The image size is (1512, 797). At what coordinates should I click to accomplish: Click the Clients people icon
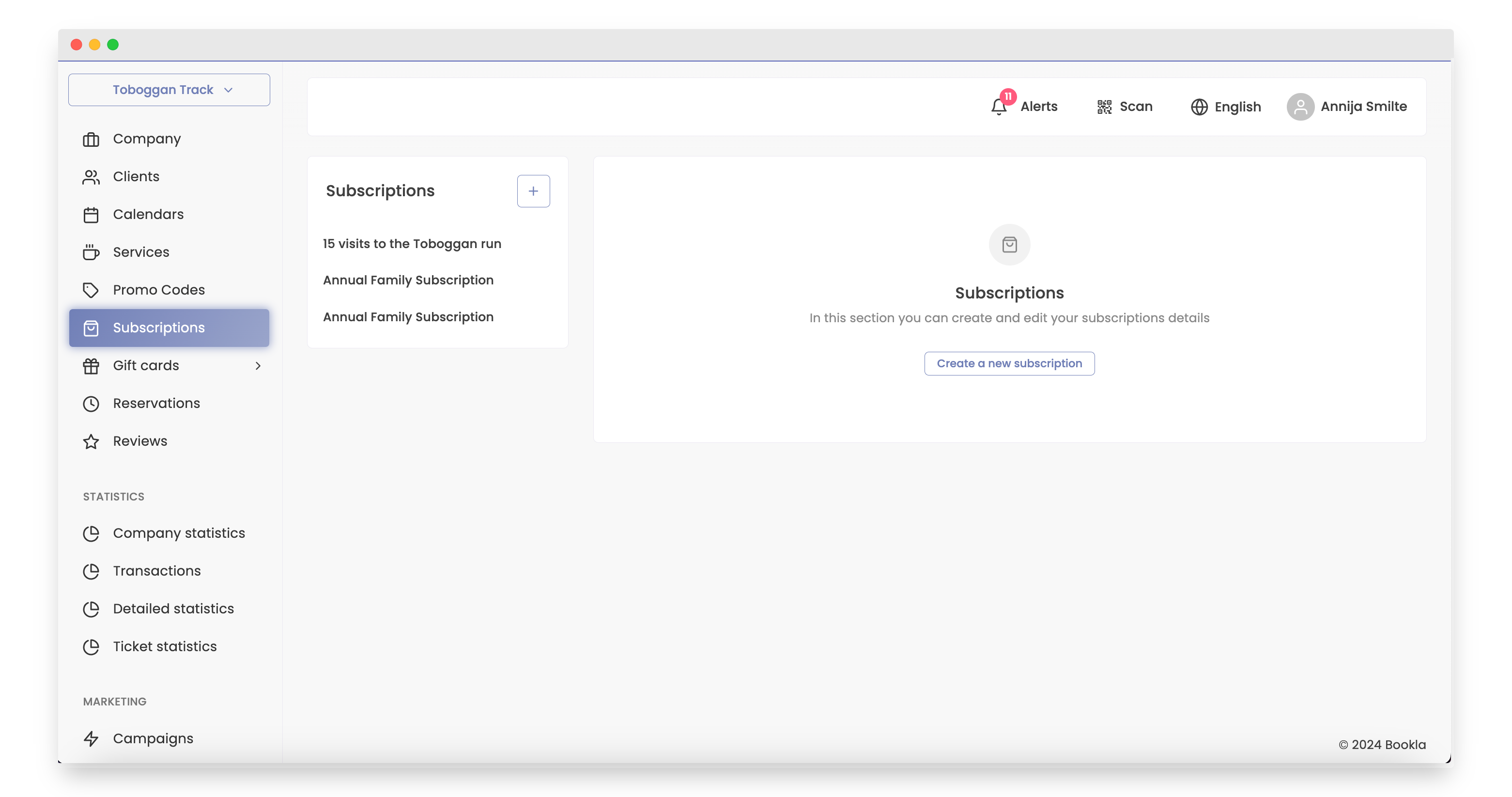[91, 176]
